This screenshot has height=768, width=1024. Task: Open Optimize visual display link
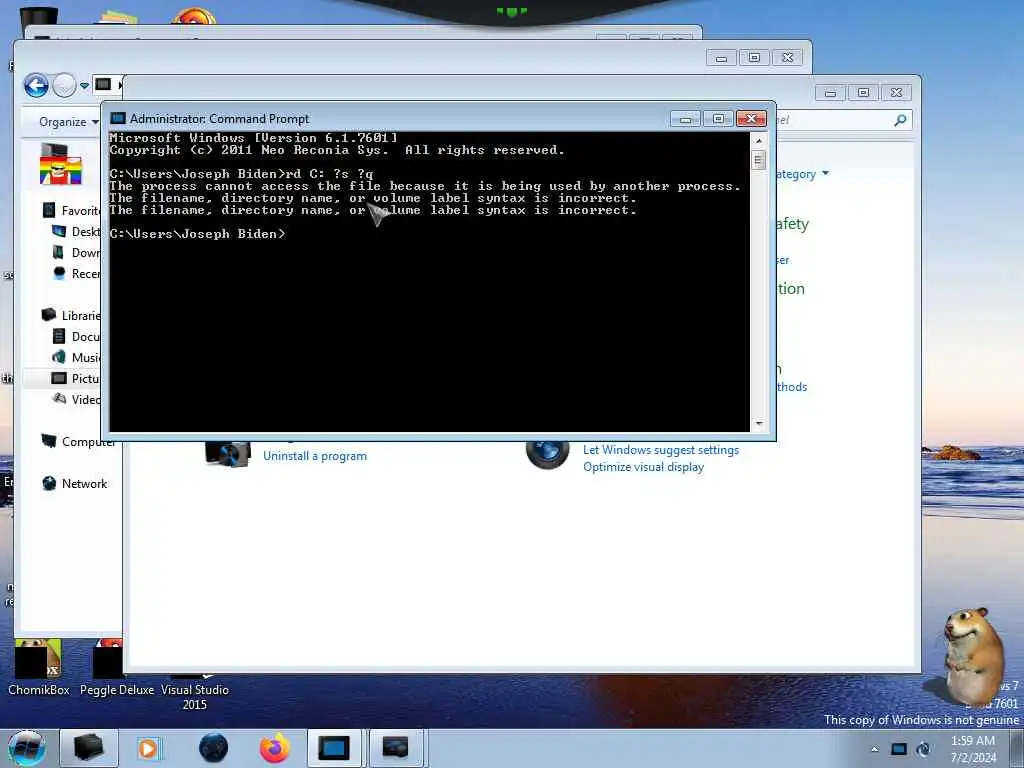(643, 467)
